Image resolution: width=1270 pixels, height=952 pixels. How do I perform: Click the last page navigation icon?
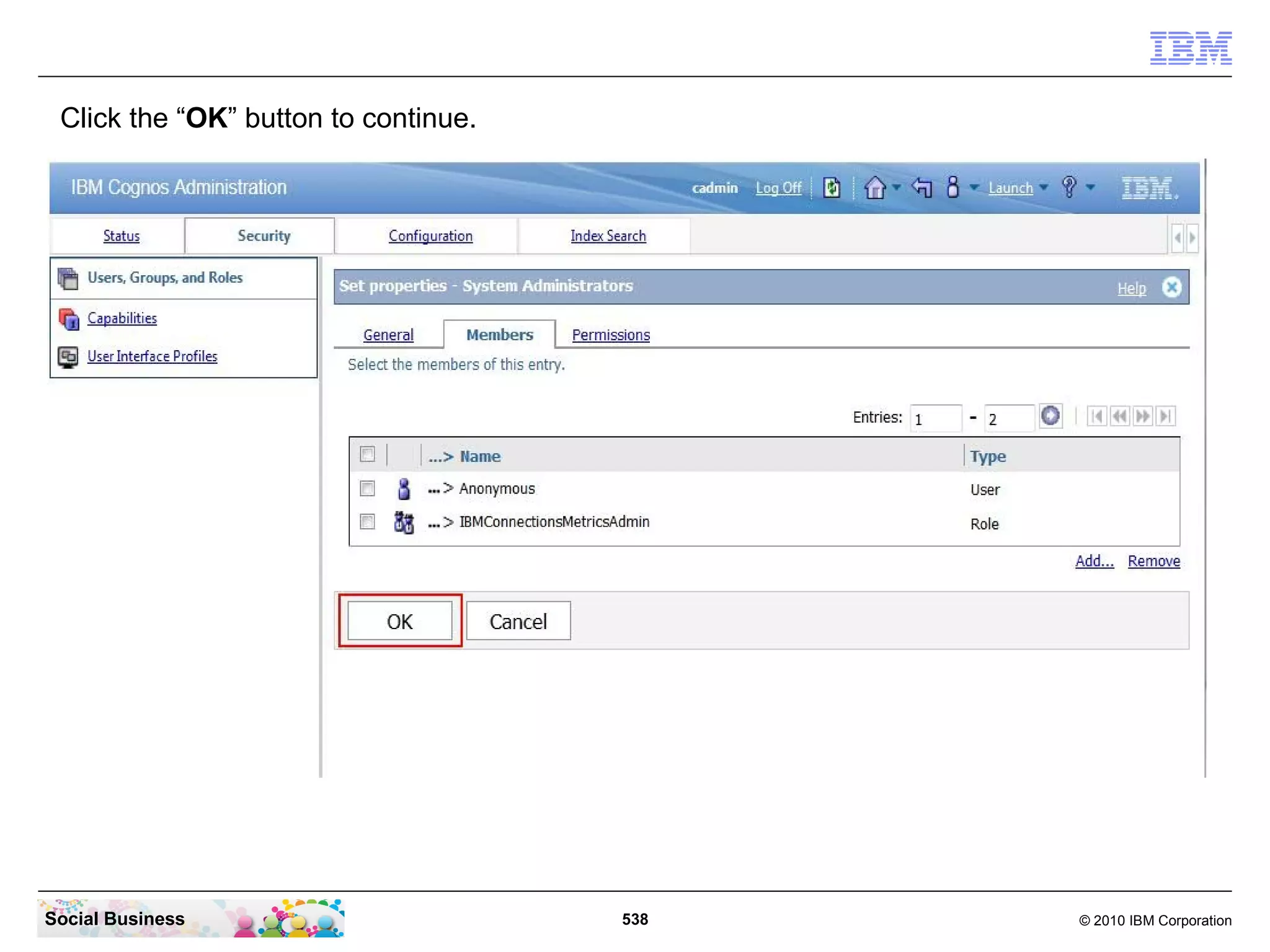pos(1166,416)
